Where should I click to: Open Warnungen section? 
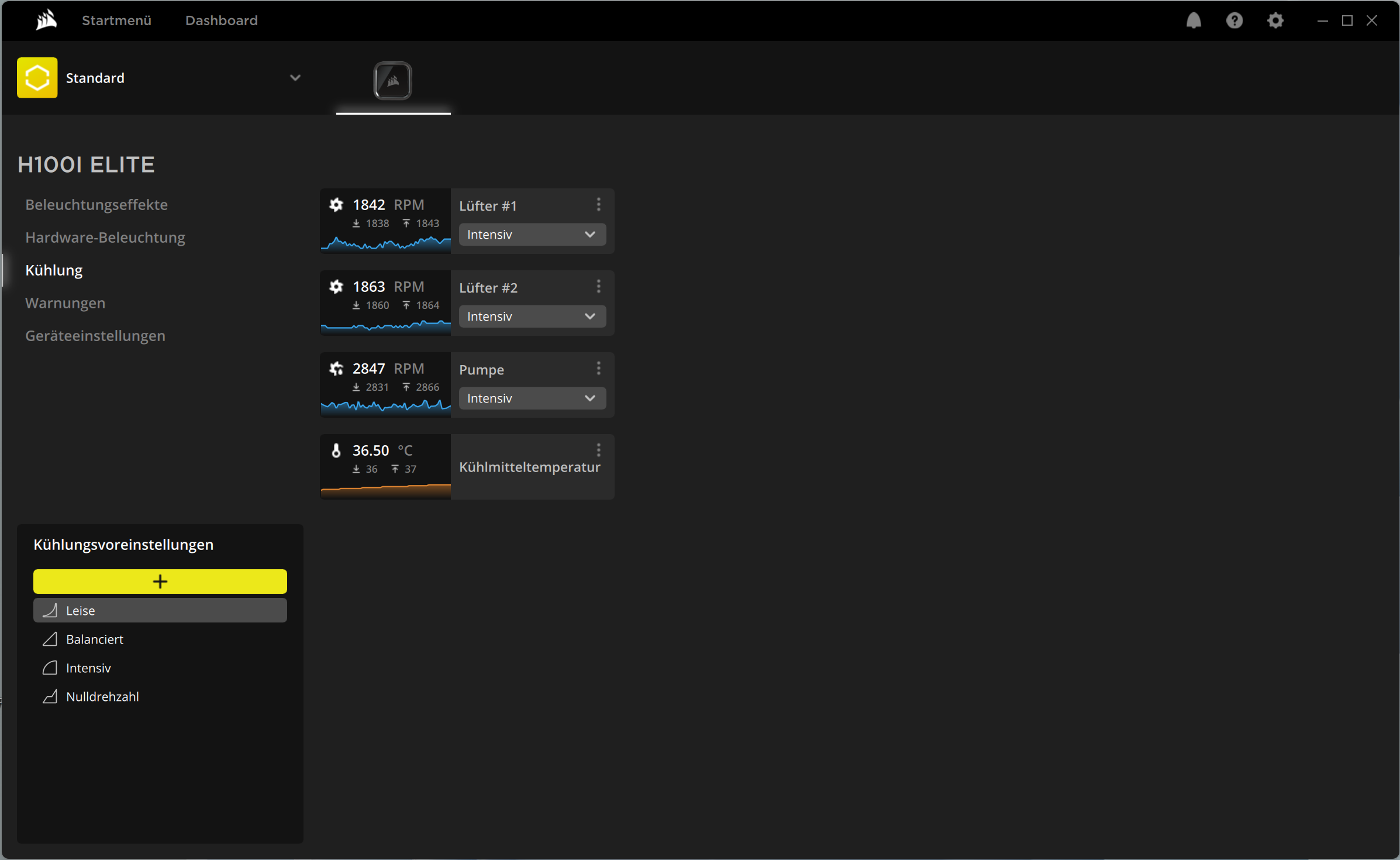65,303
